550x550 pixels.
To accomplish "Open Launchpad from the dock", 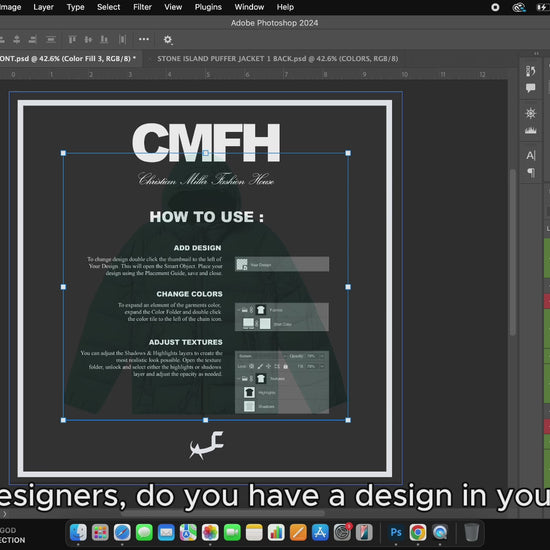I will point(100,532).
